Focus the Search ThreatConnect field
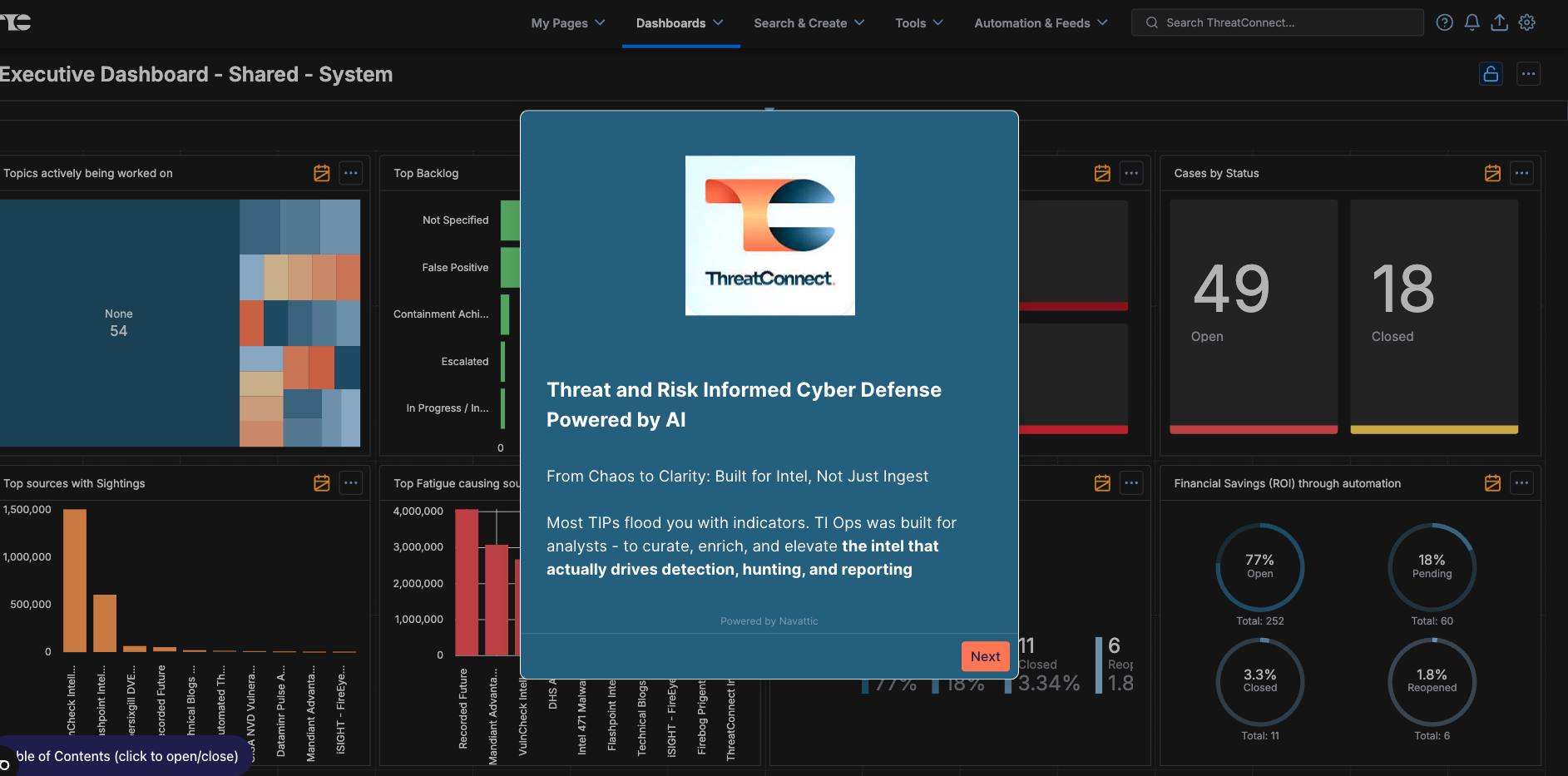1568x776 pixels. pyautogui.click(x=1277, y=22)
